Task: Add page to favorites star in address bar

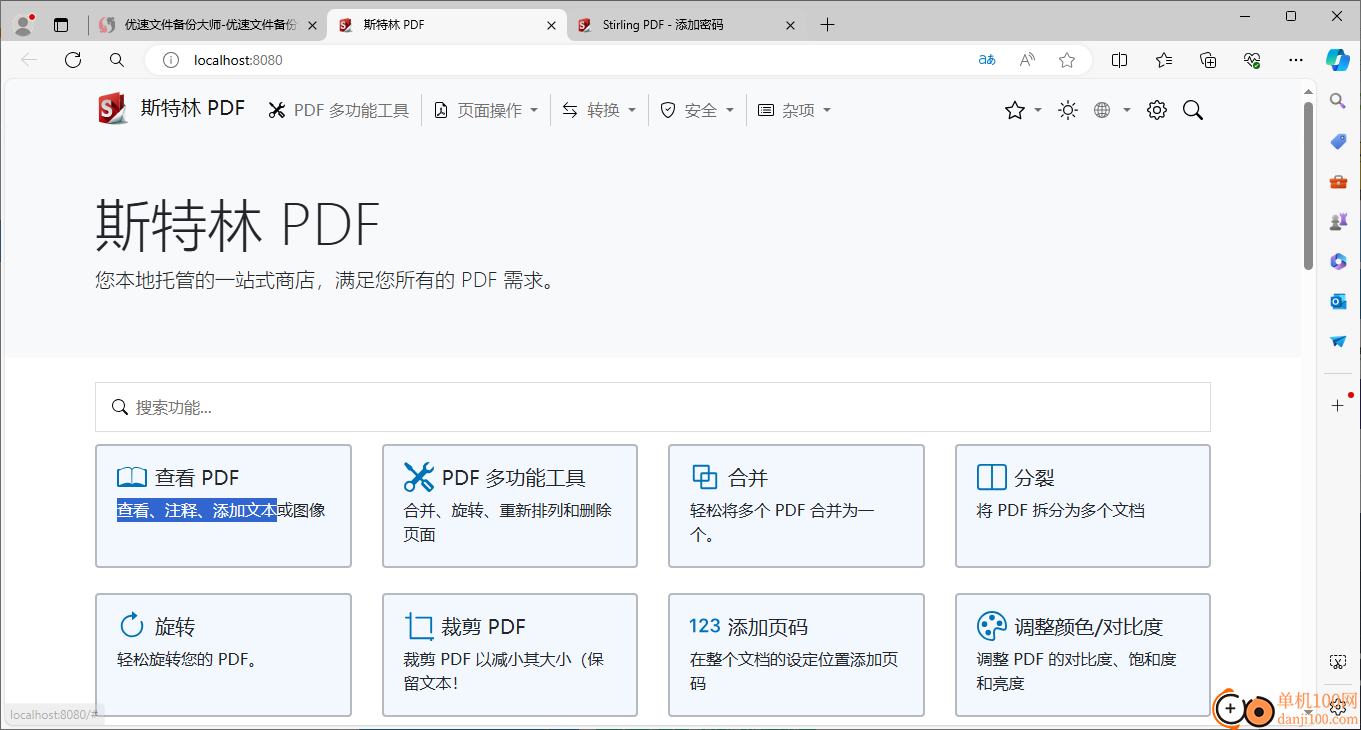Action: pos(1067,60)
